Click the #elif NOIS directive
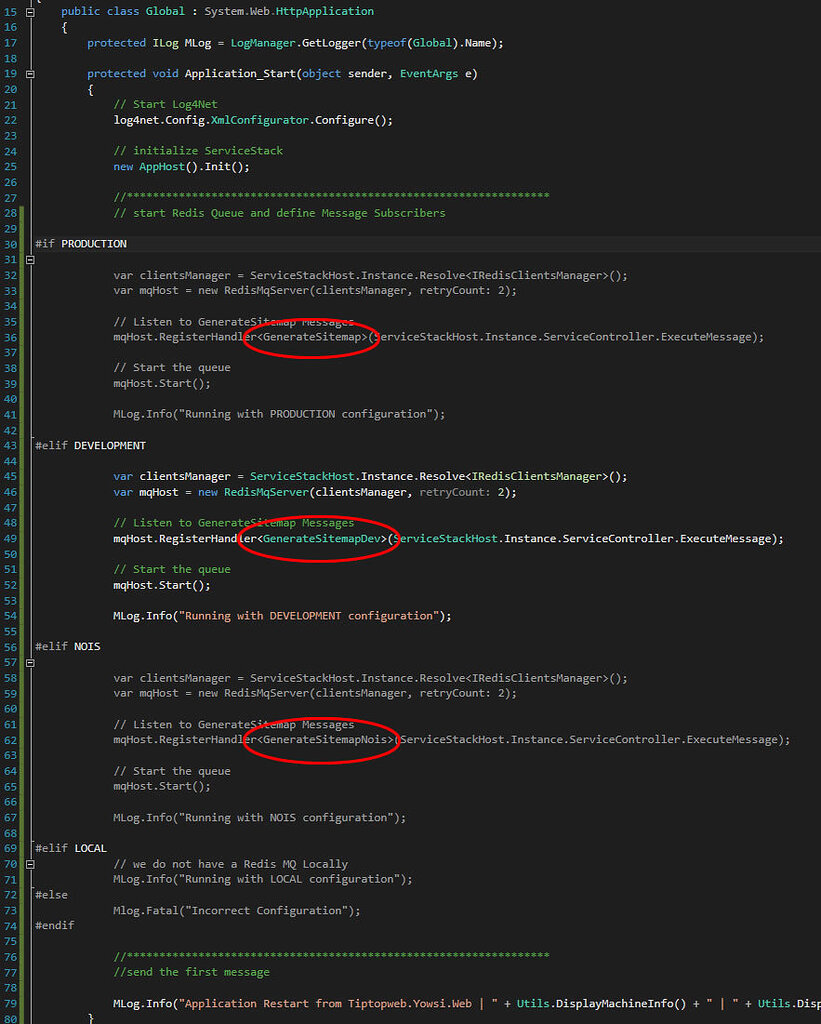 (68, 646)
